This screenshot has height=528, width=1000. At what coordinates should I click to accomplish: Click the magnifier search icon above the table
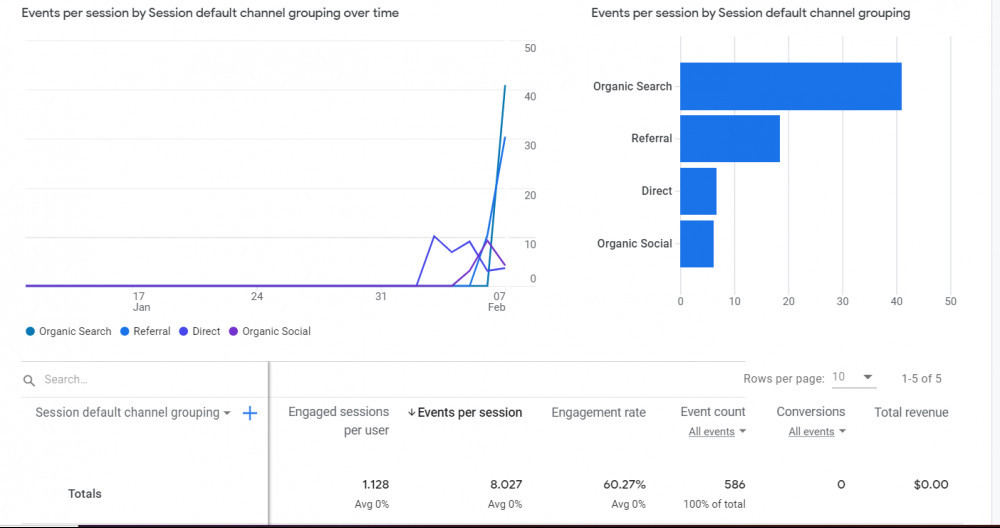(x=29, y=380)
